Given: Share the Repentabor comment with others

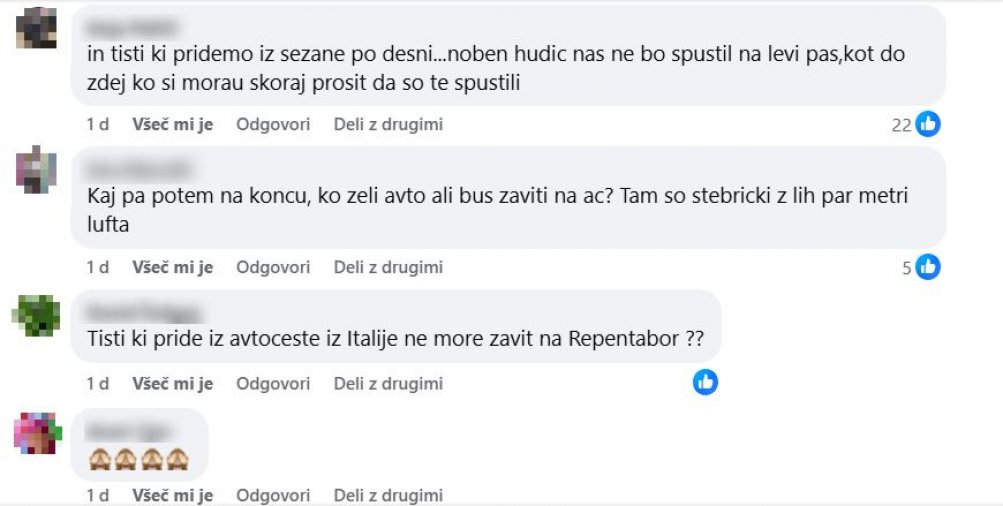Looking at the screenshot, I should (388, 384).
